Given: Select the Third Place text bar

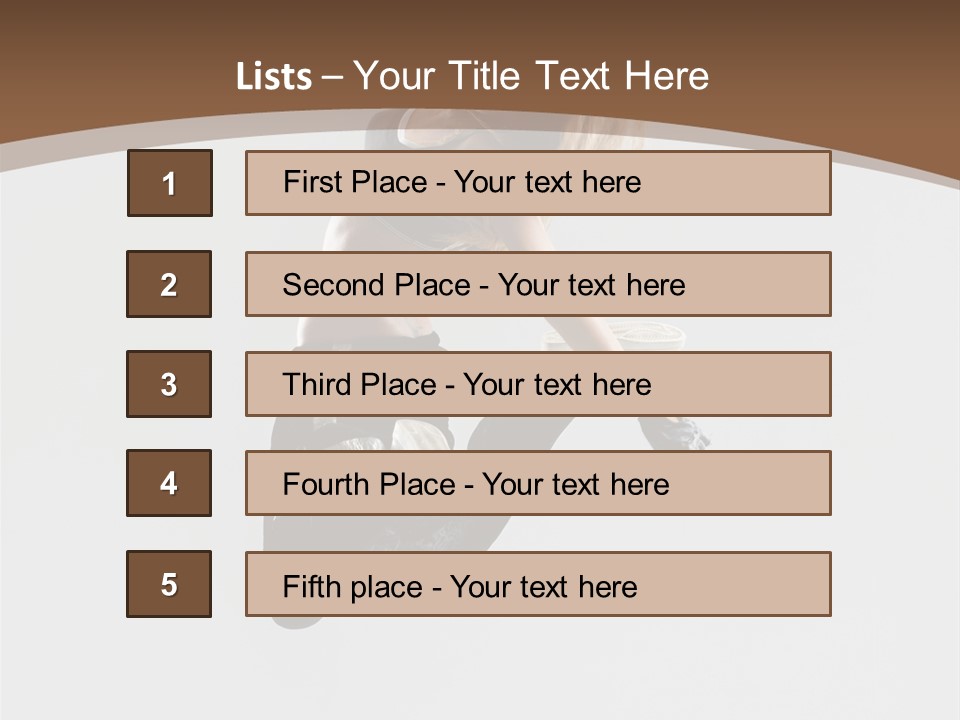Looking at the screenshot, I should coord(538,384).
